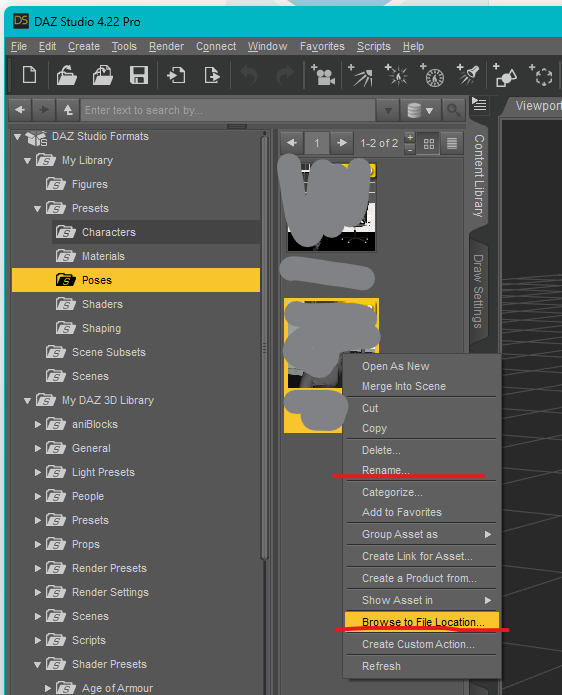This screenshot has width=562, height=695.
Task: Save the scene with the floppy disk icon
Action: [139, 74]
